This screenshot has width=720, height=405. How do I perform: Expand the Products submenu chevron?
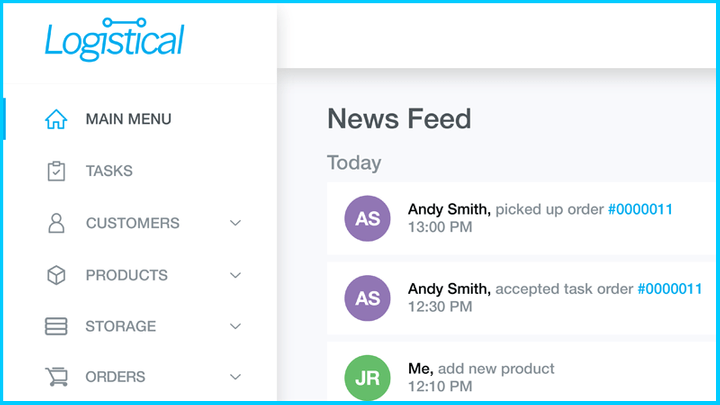pyautogui.click(x=236, y=275)
